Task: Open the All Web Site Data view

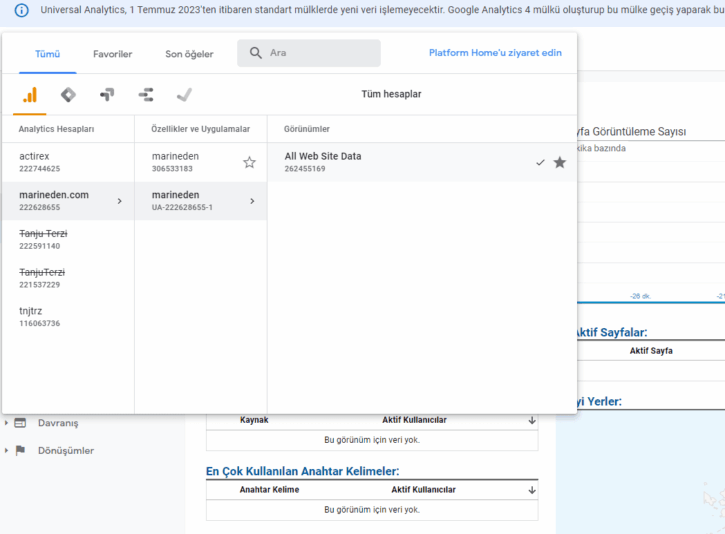Action: [422, 162]
